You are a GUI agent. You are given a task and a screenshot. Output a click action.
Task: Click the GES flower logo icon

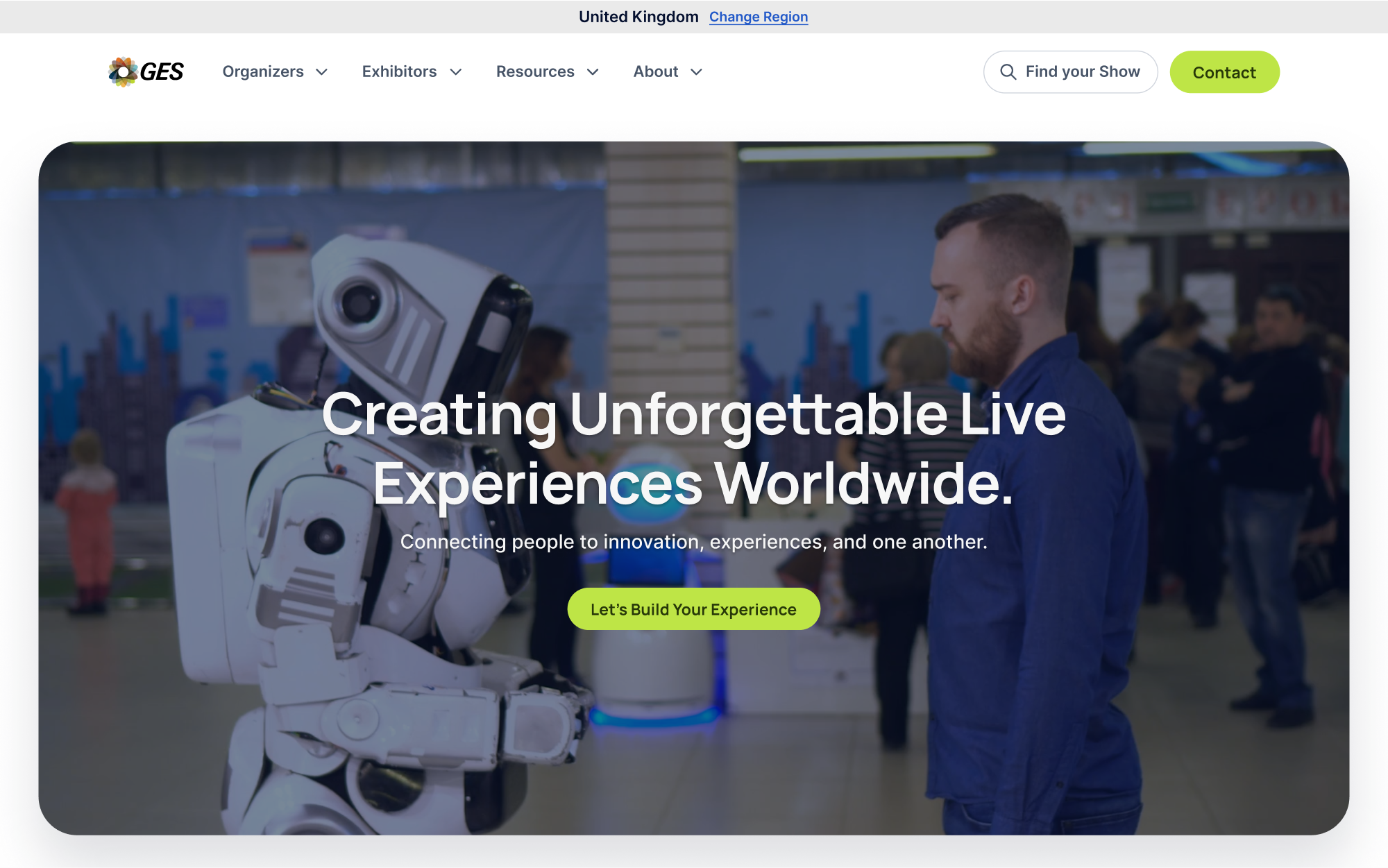[124, 72]
